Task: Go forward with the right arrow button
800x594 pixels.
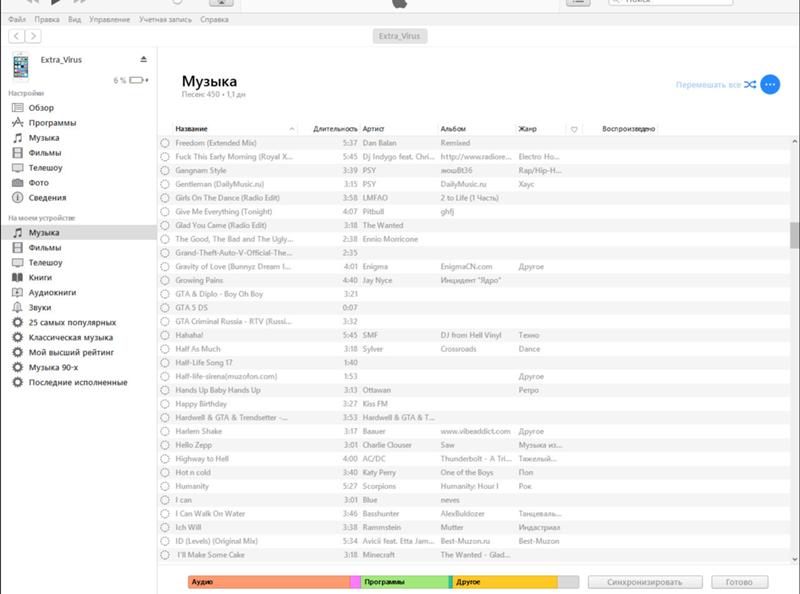Action: (x=33, y=36)
